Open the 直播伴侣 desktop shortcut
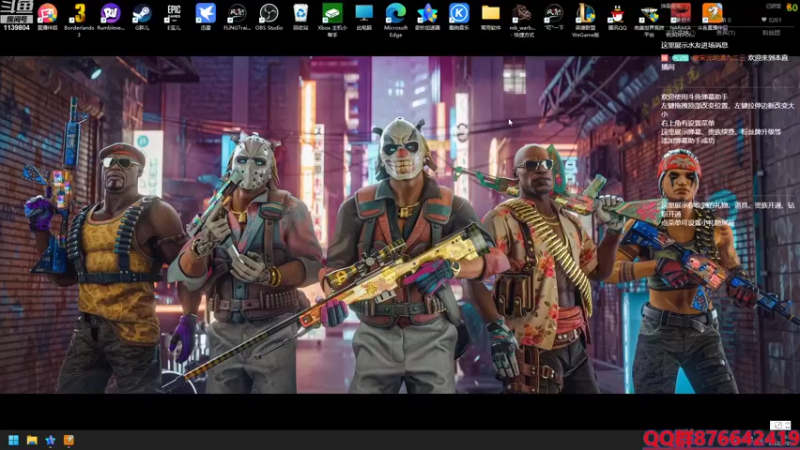Image resolution: width=800 pixels, height=450 pixels. tap(47, 16)
